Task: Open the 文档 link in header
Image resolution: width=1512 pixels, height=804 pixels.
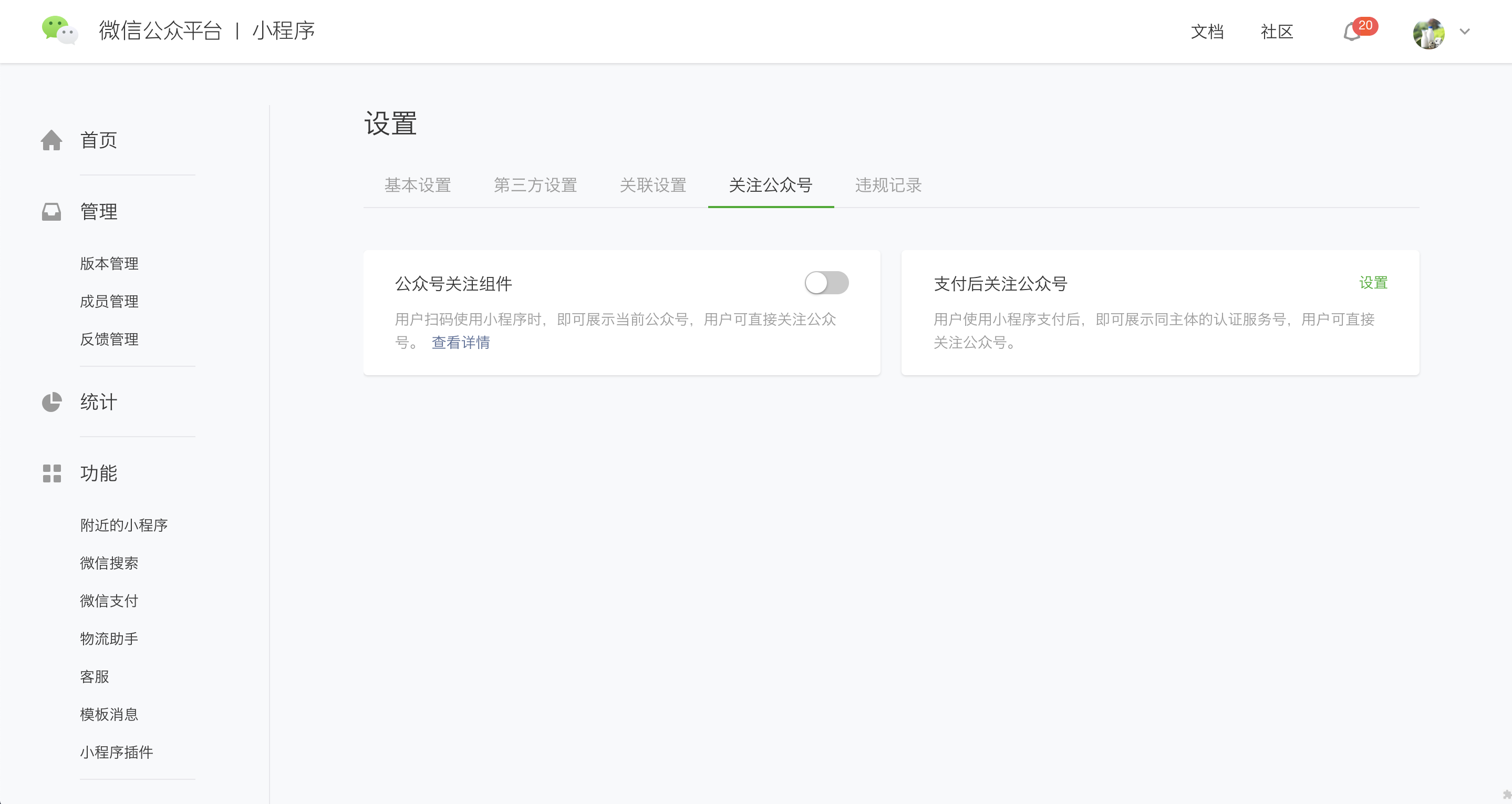Action: [x=1207, y=32]
